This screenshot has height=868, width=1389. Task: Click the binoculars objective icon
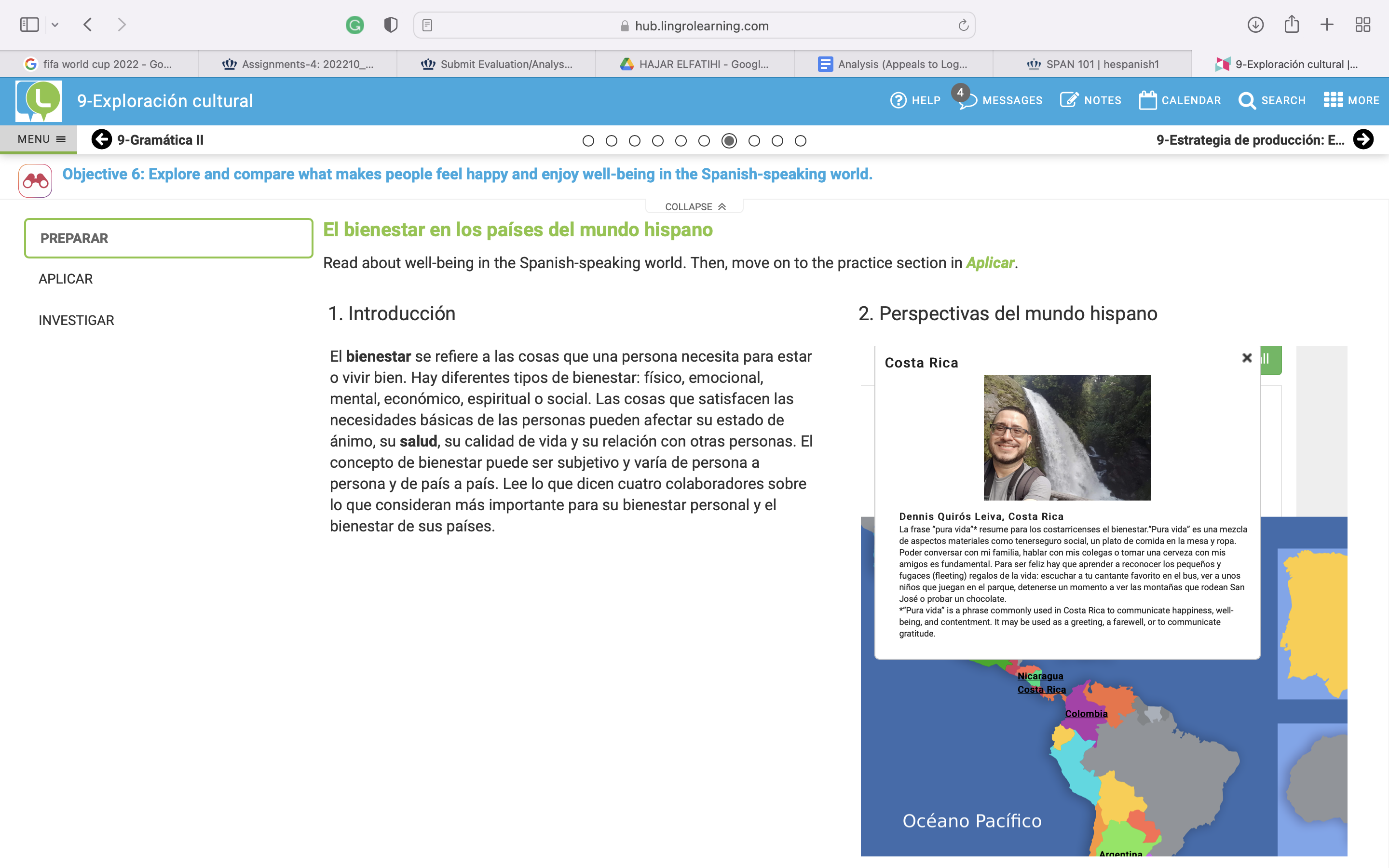coord(35,181)
